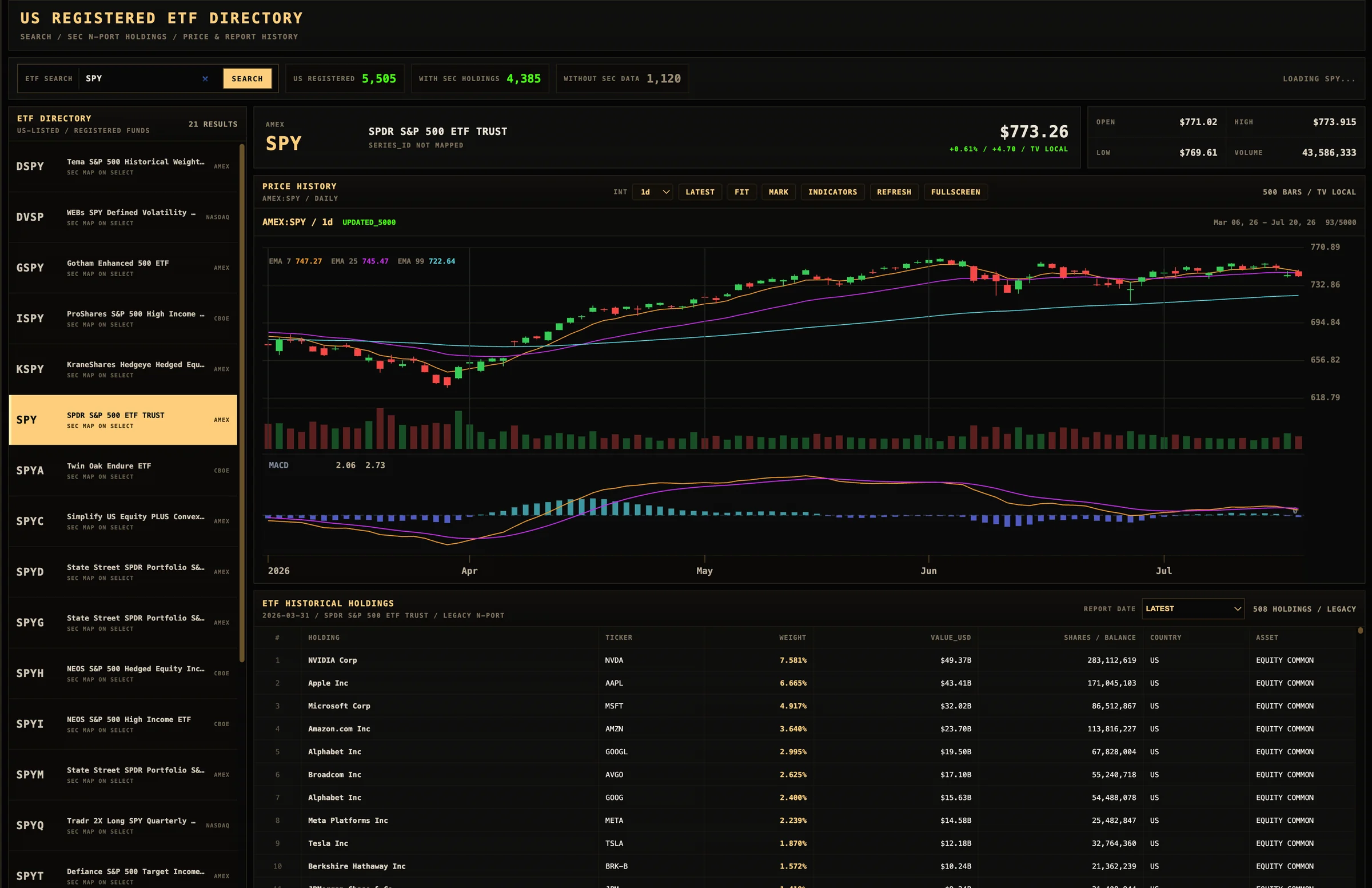Click the Tesla Inc holding row
The height and width of the screenshot is (888, 1372).
(805, 843)
